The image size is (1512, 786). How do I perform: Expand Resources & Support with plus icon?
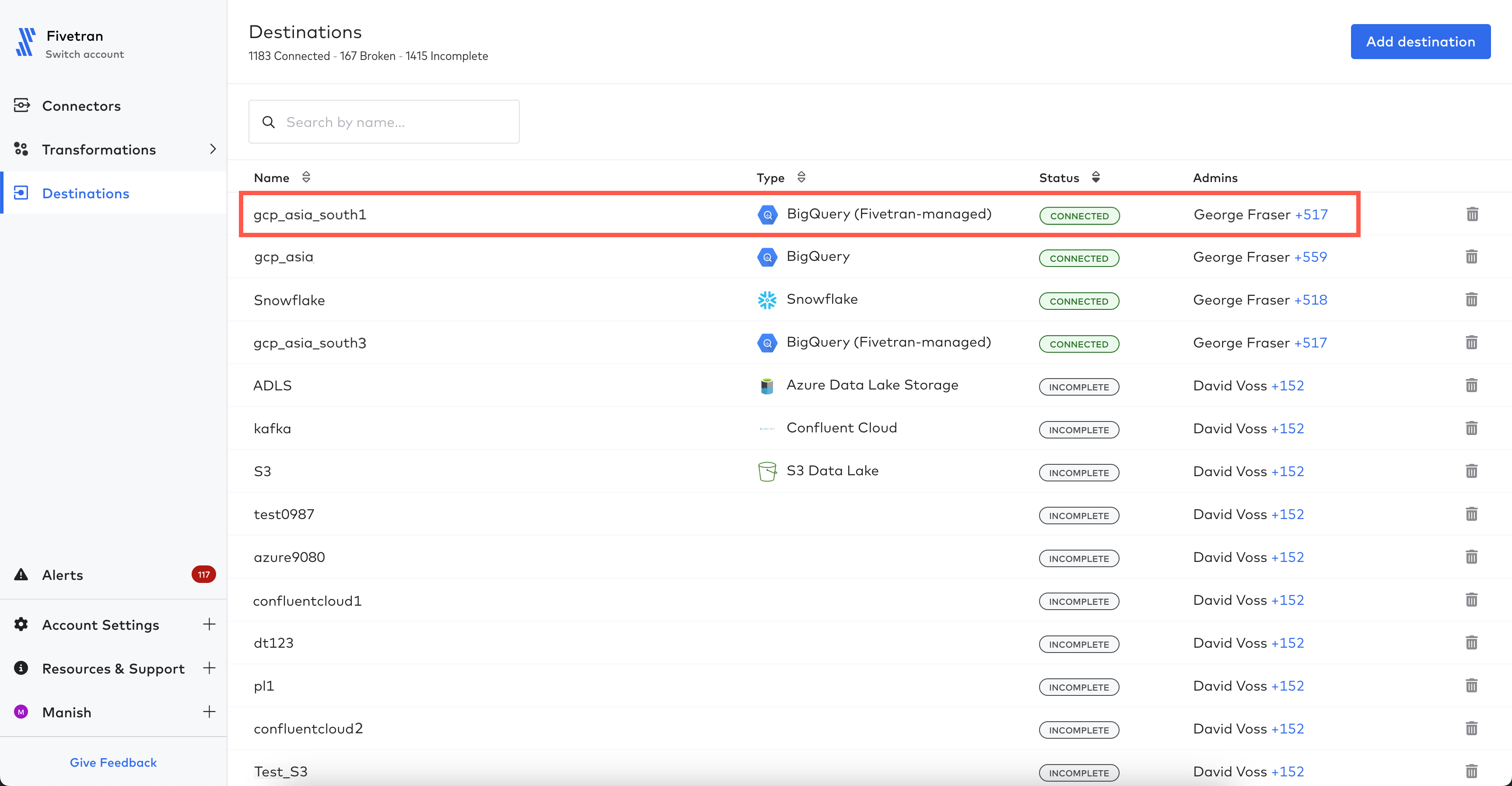[x=209, y=668]
